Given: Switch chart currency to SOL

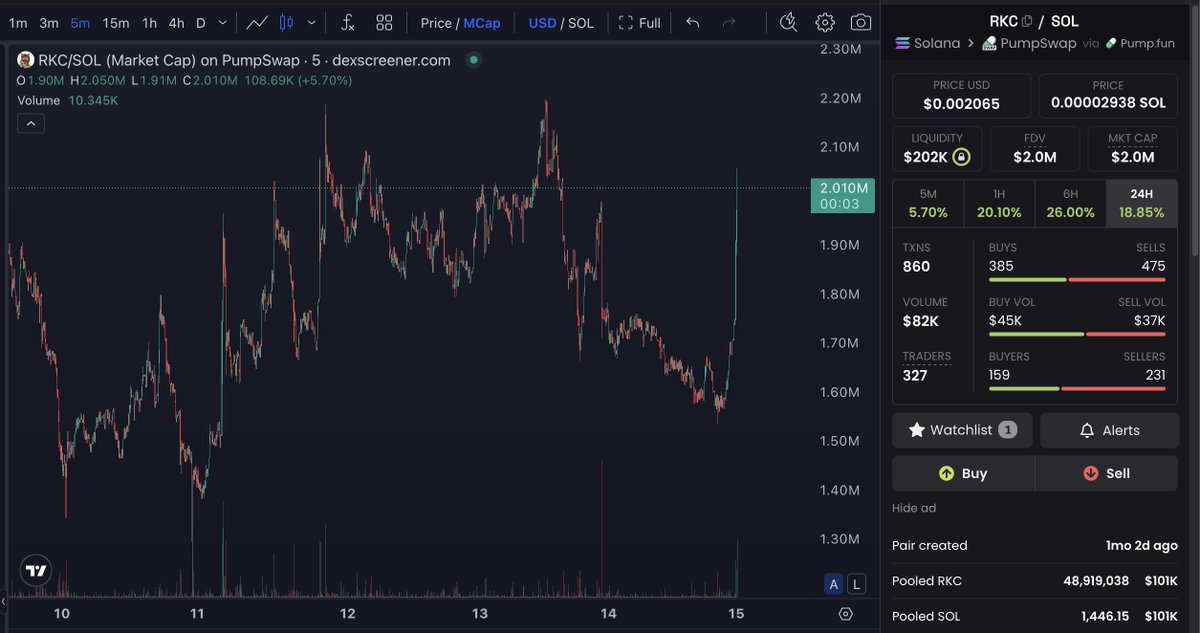Looking at the screenshot, I should (581, 22).
